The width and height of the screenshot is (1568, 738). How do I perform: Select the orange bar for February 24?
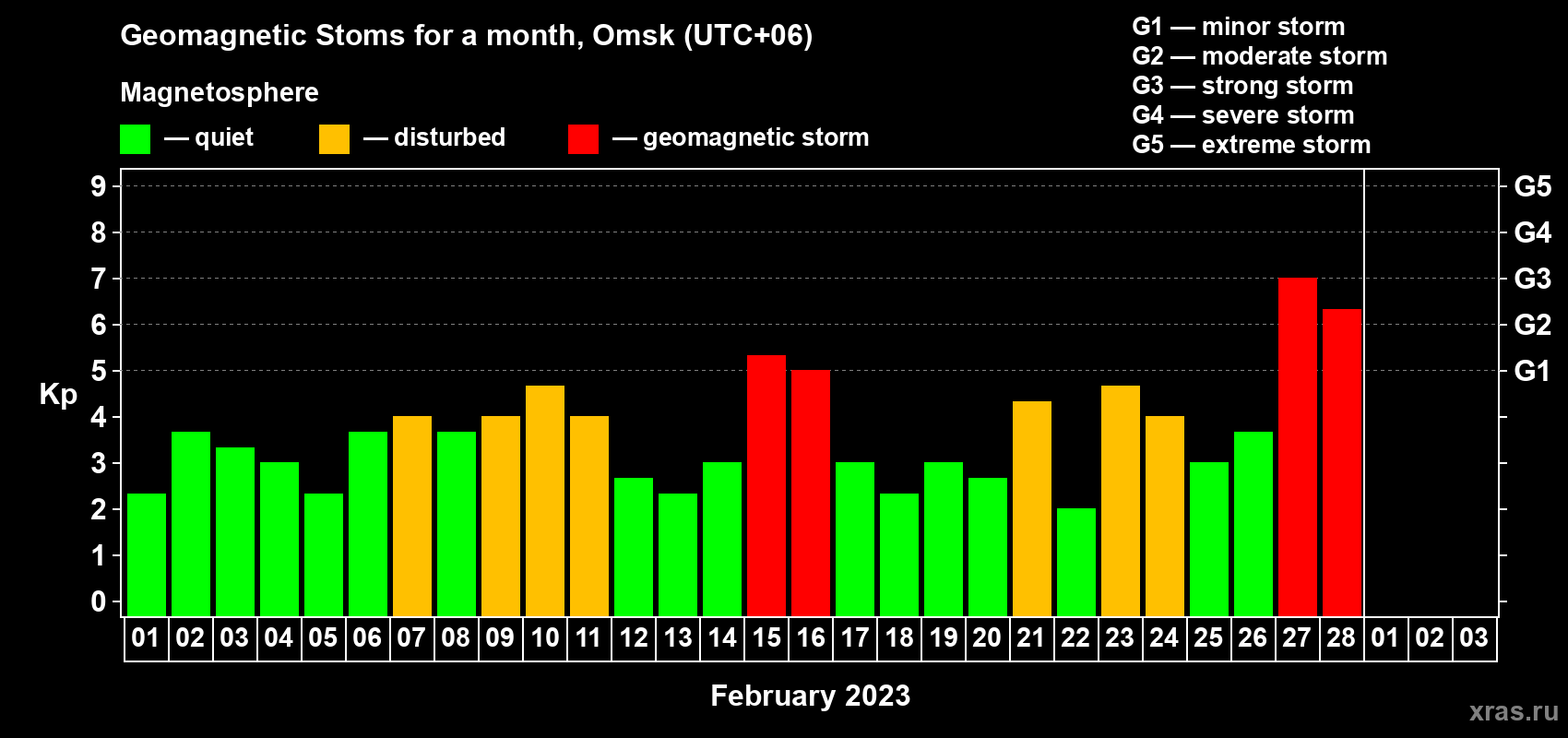point(1165,516)
